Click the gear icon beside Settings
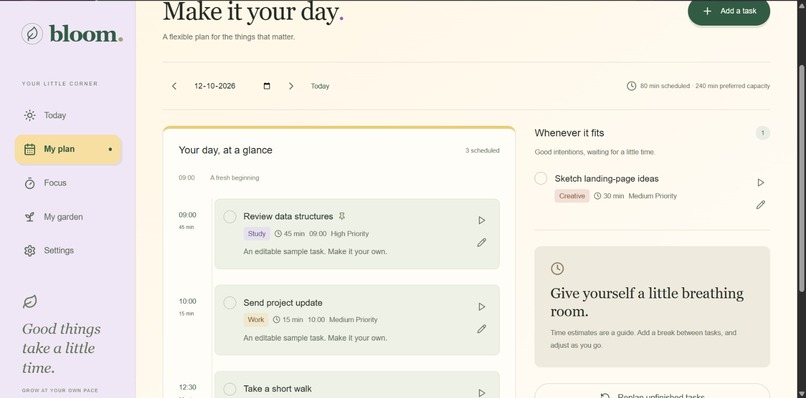 [x=30, y=250]
